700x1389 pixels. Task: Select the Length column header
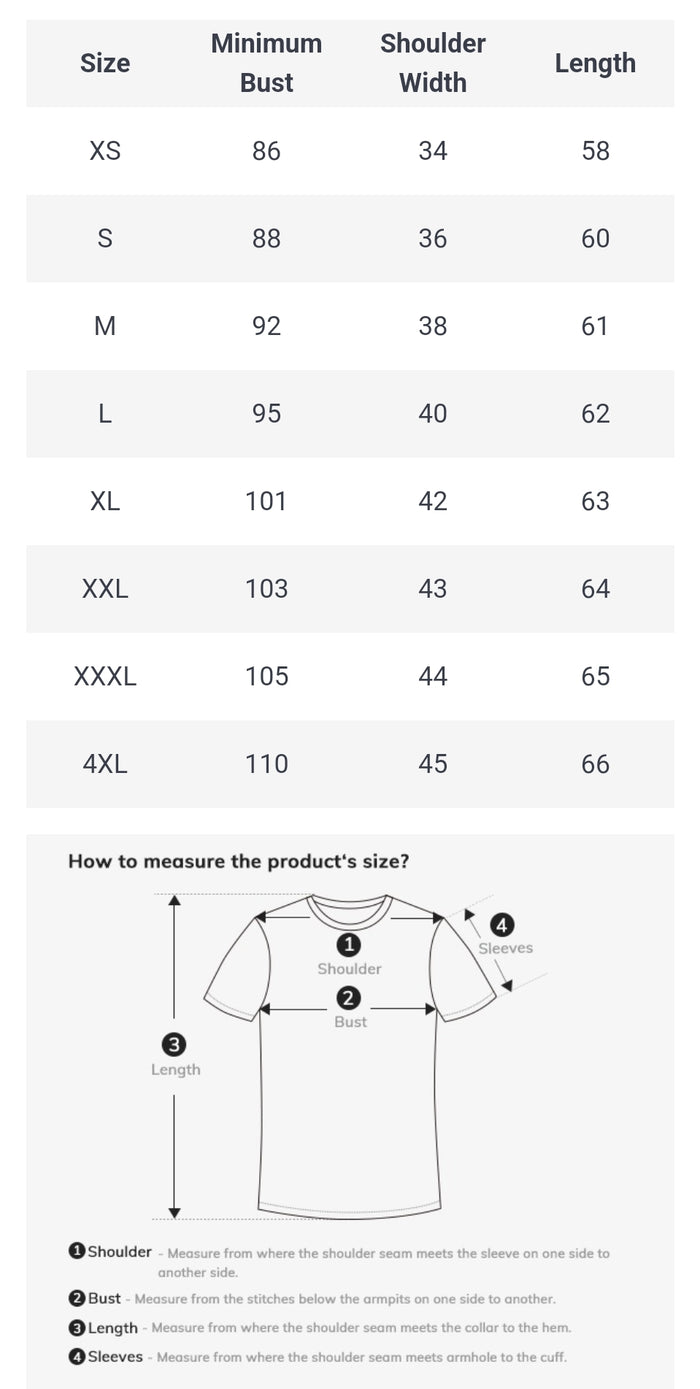click(595, 63)
